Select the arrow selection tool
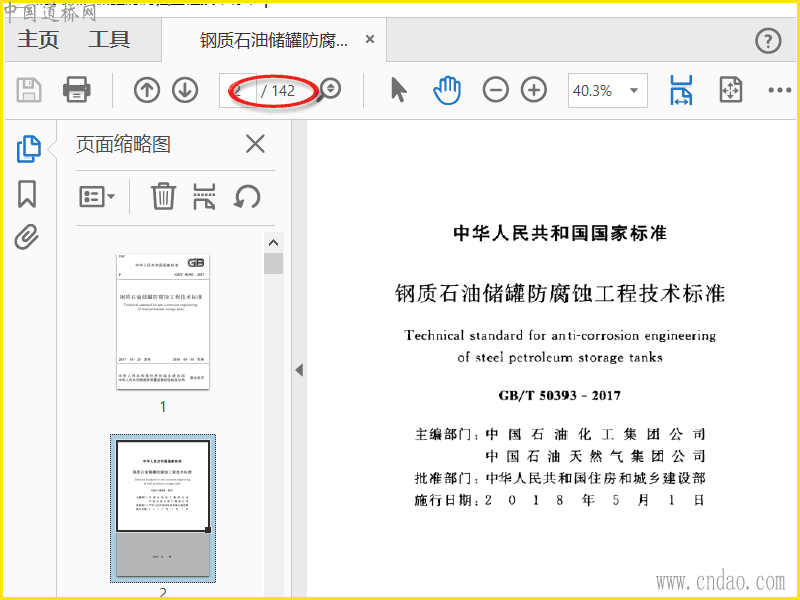800x600 pixels. [x=398, y=90]
